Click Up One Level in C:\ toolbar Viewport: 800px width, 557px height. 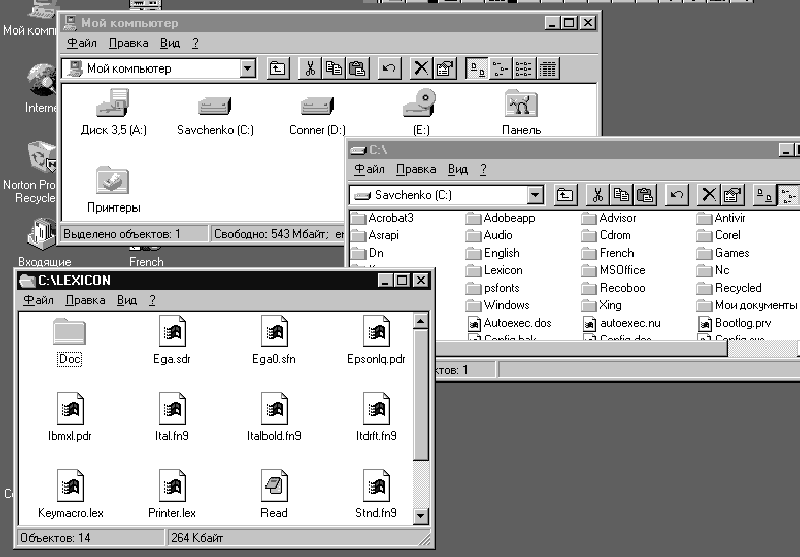click(x=565, y=195)
